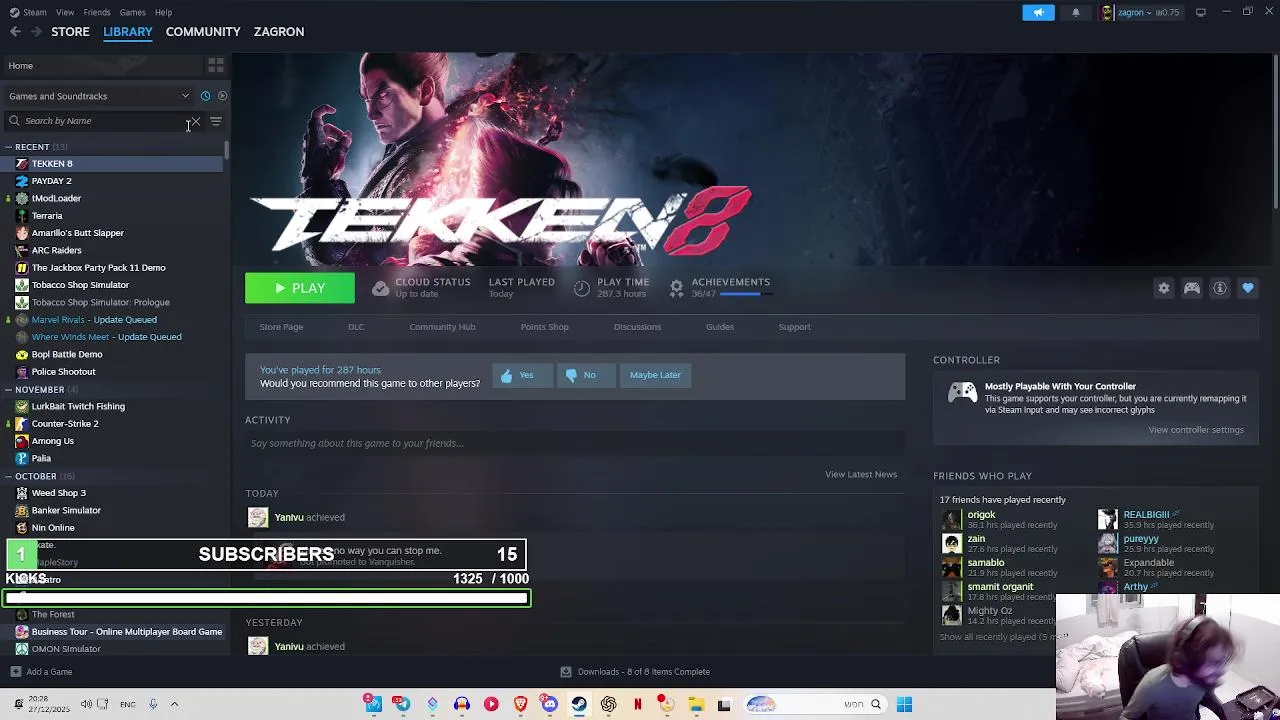Screen dimensions: 1280x720
Task: Open the ZAGRON profile tab
Action: (x=279, y=32)
